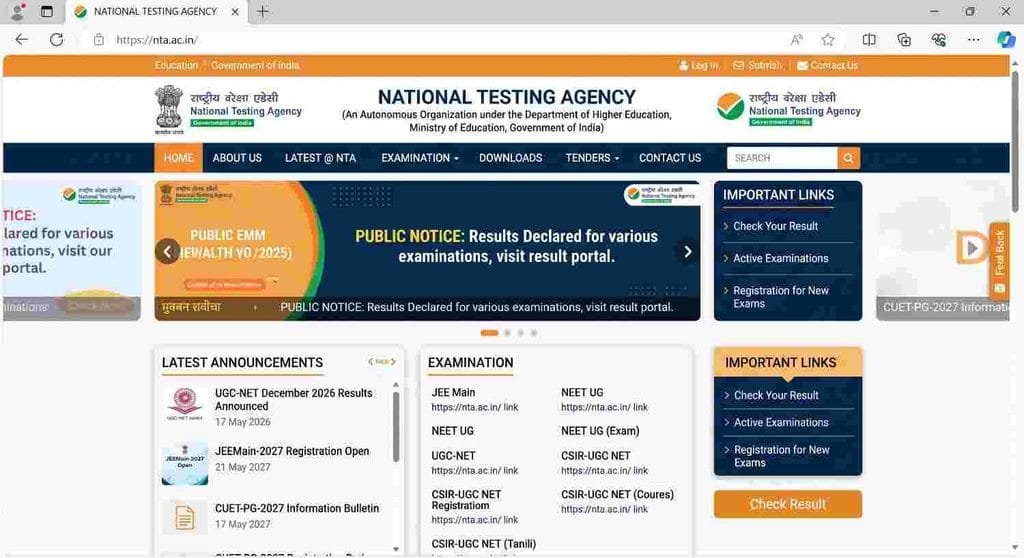Open Check Your Result in top links

(775, 226)
